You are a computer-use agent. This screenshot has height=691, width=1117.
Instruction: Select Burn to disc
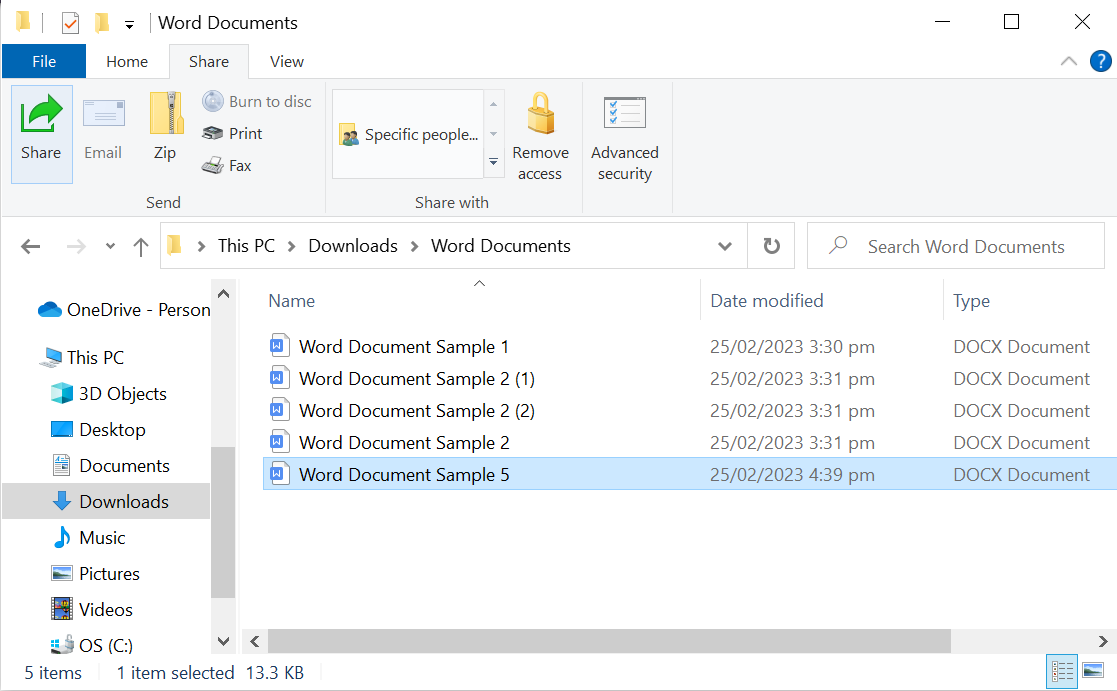tap(258, 101)
